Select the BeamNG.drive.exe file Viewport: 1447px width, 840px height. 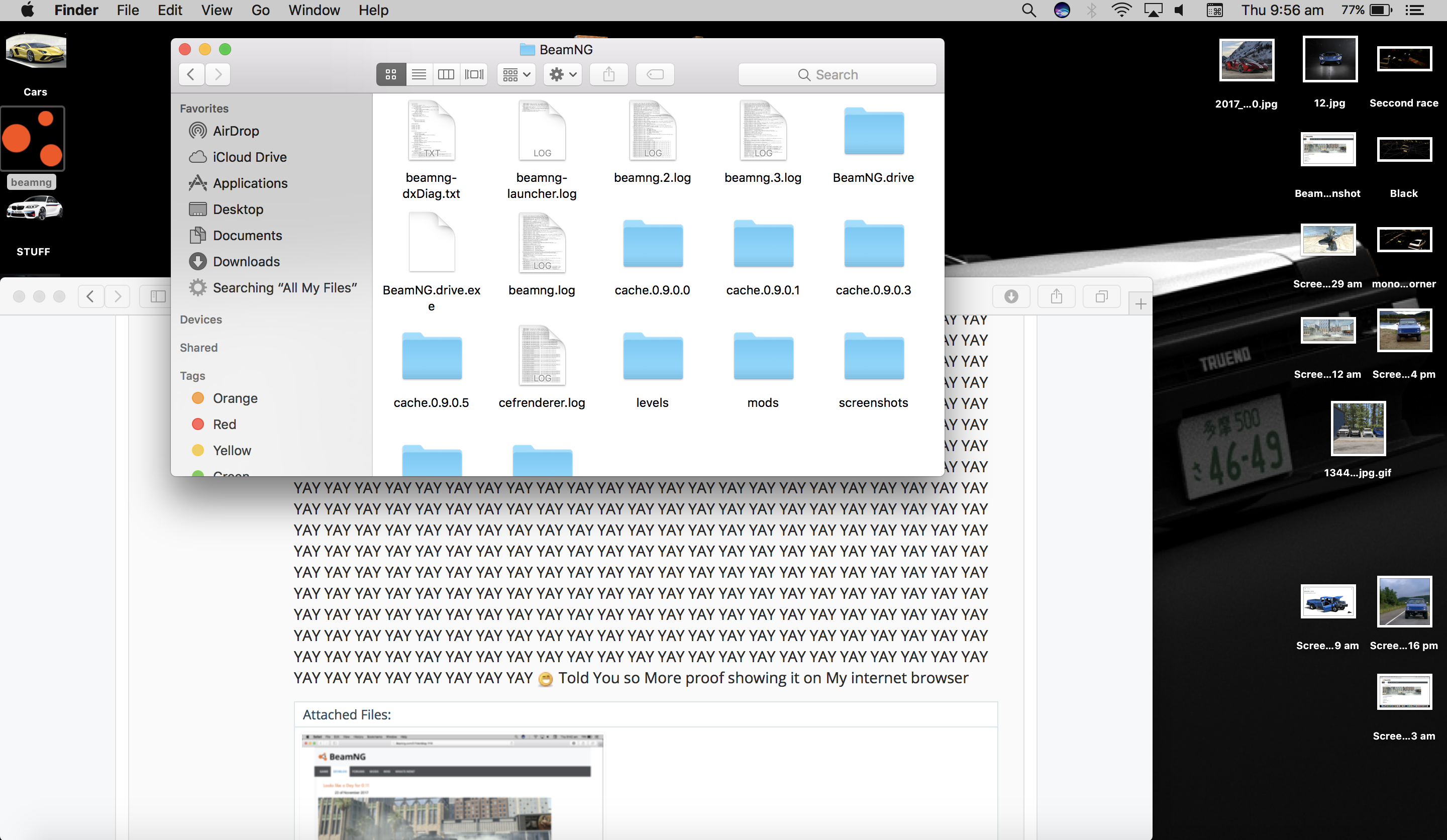pyautogui.click(x=431, y=263)
